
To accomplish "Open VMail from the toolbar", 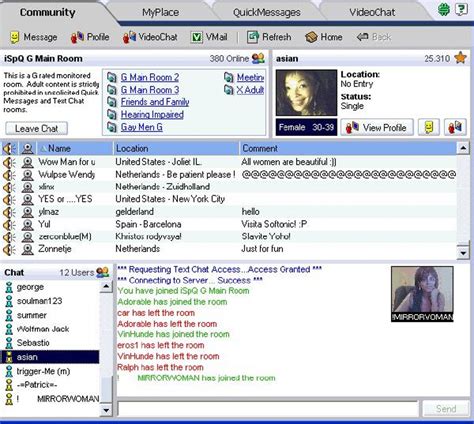I will pos(196,37).
